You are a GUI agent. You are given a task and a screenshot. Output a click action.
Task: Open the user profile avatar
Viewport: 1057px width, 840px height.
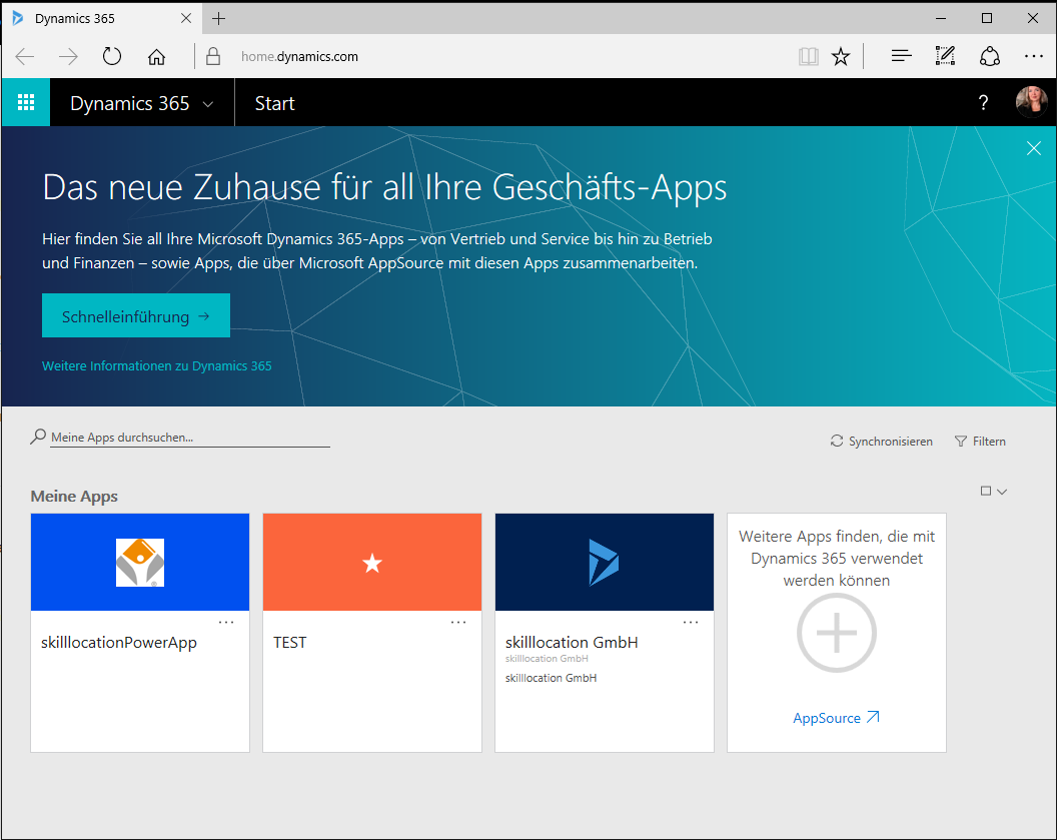[x=1031, y=102]
